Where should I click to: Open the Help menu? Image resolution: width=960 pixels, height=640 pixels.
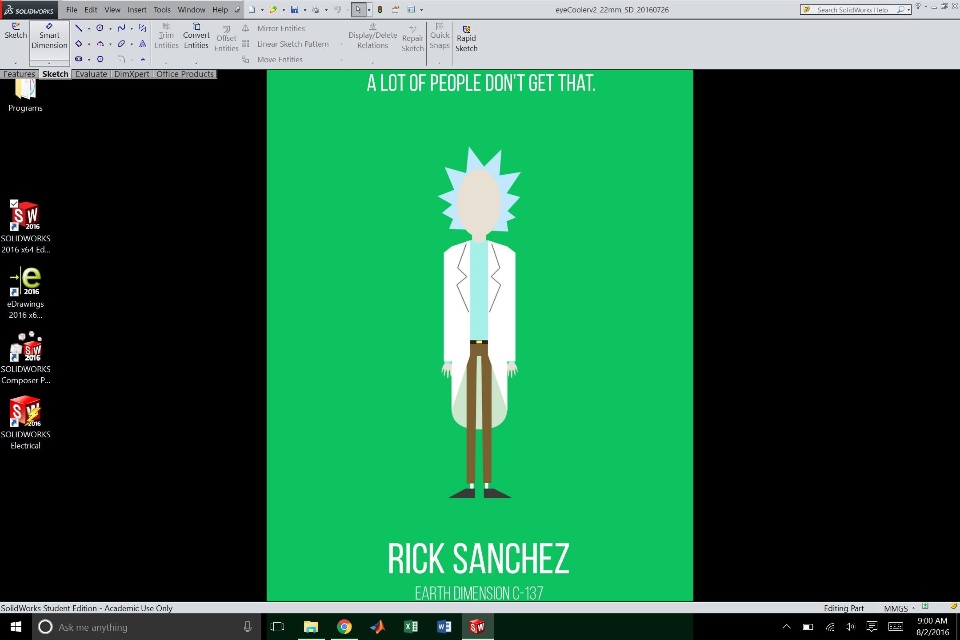click(x=220, y=10)
